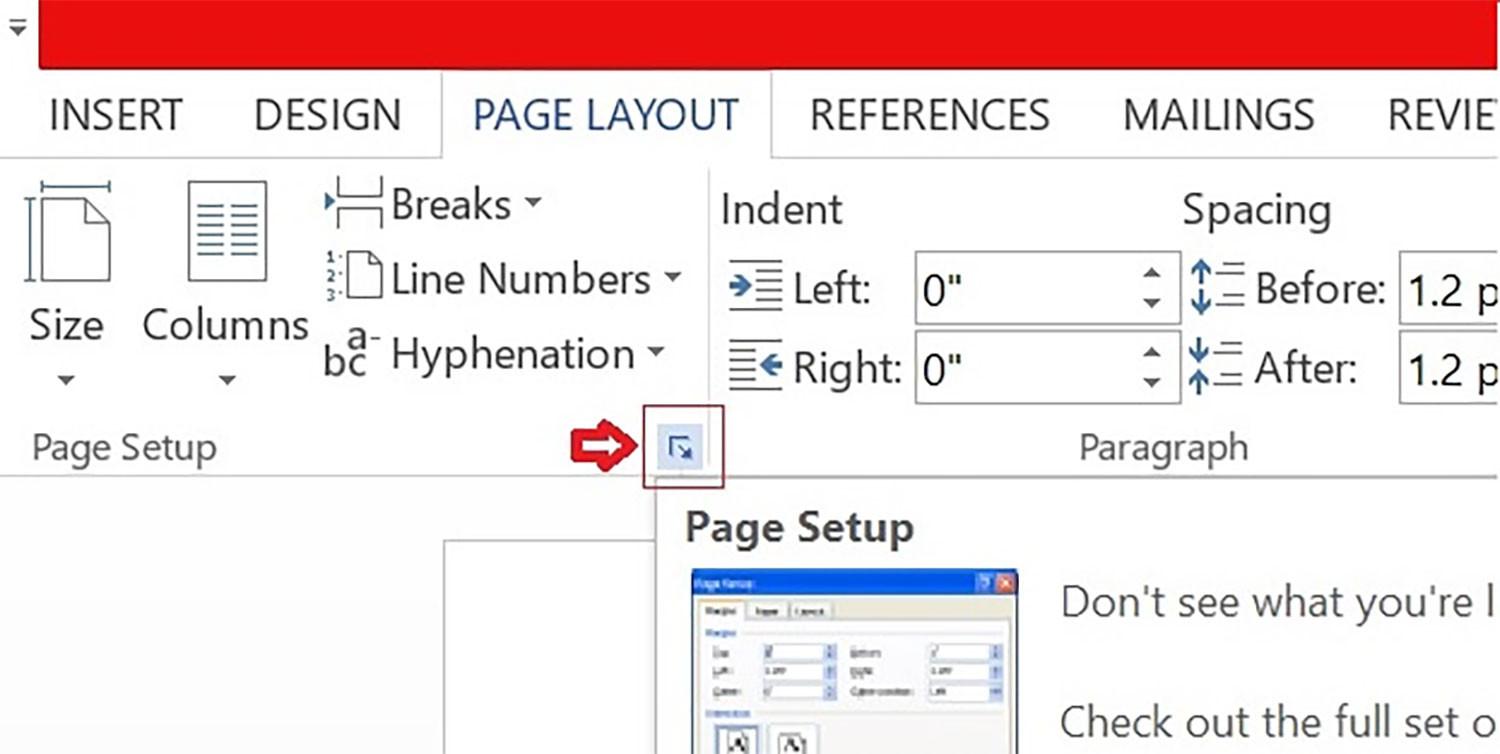Screen dimensions: 1500x754
Task: Select the DESIGN ribbon tab
Action: click(x=326, y=114)
